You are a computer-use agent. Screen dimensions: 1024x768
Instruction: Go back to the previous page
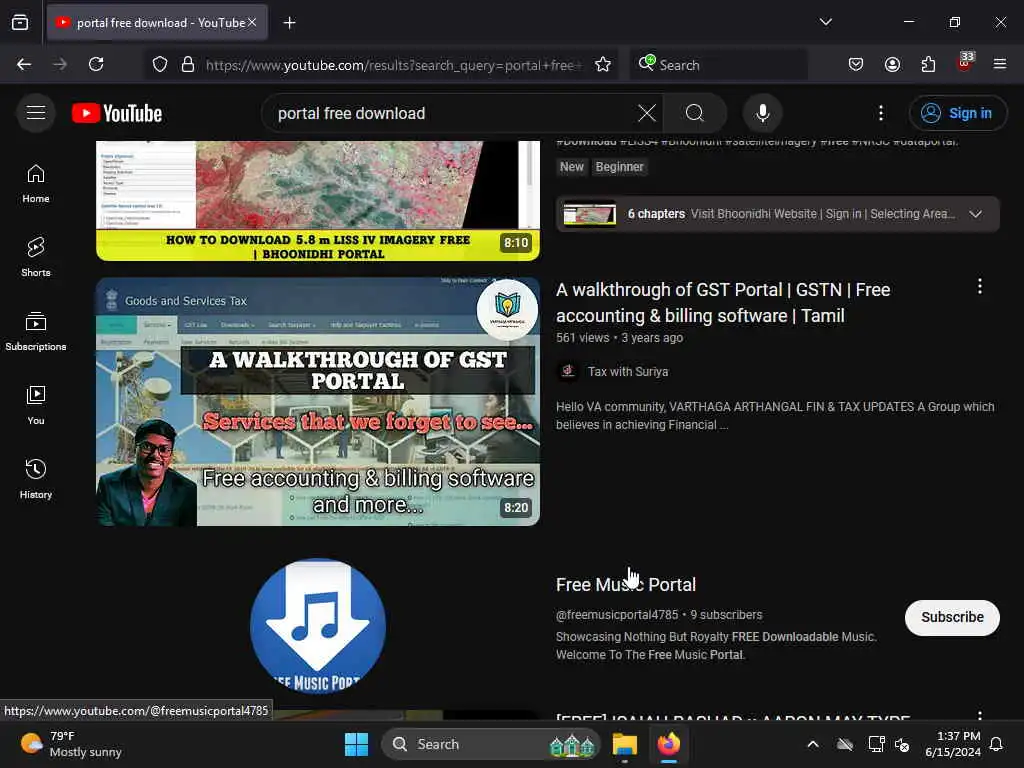pos(24,64)
